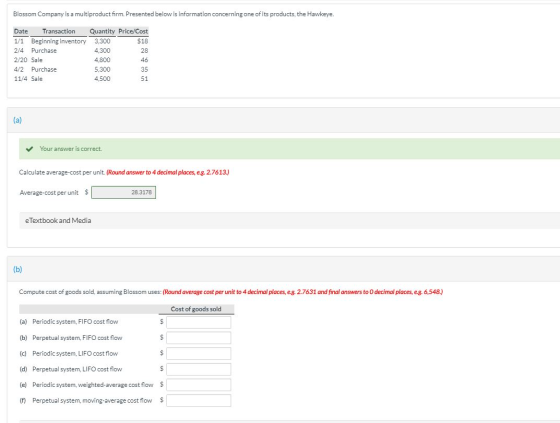Click the Price/Cost column header
The width and height of the screenshot is (560, 423).
click(133, 31)
